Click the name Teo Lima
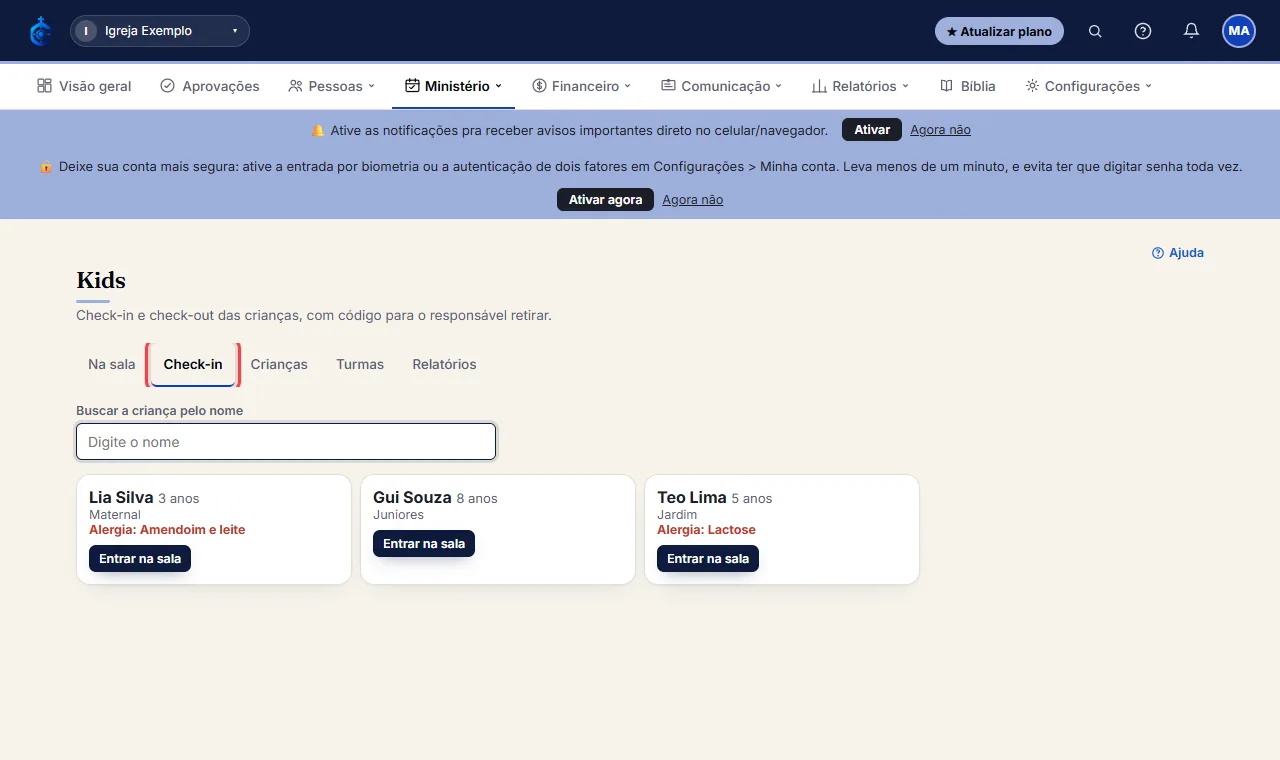Image resolution: width=1280 pixels, height=760 pixels. click(x=692, y=497)
